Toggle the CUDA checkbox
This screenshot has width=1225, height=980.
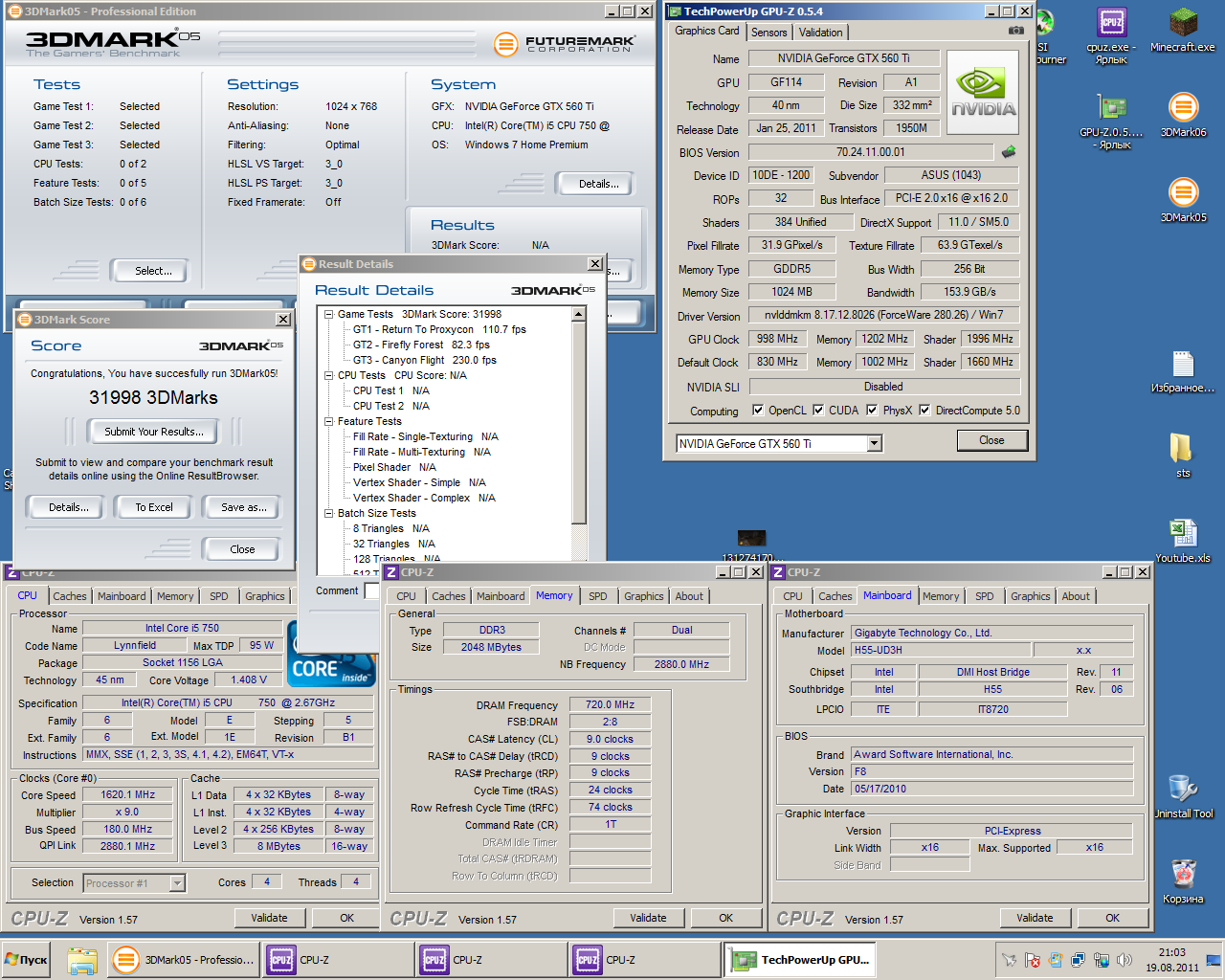(818, 410)
